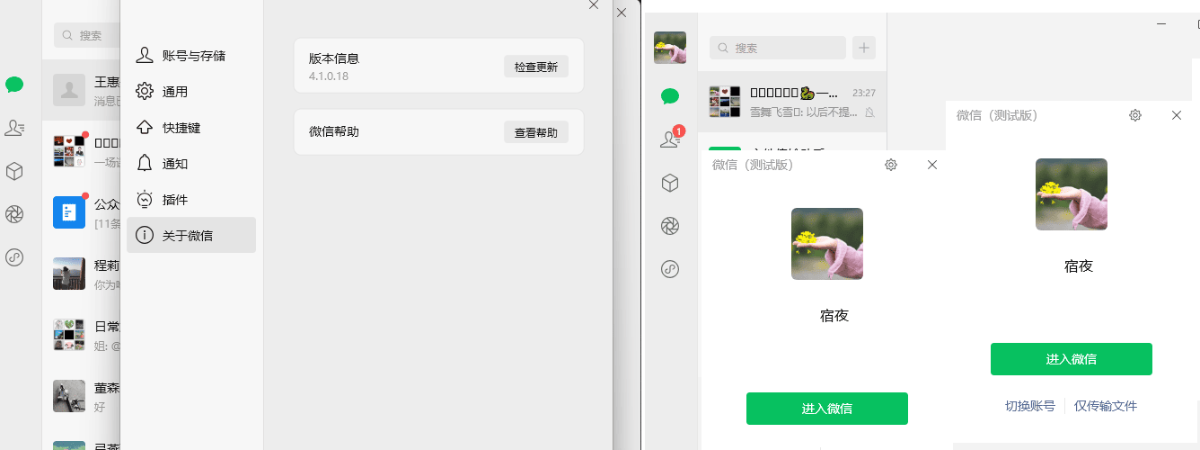Click the version number 4.1.0.18
Screen dimensions: 1200x450
(329, 76)
